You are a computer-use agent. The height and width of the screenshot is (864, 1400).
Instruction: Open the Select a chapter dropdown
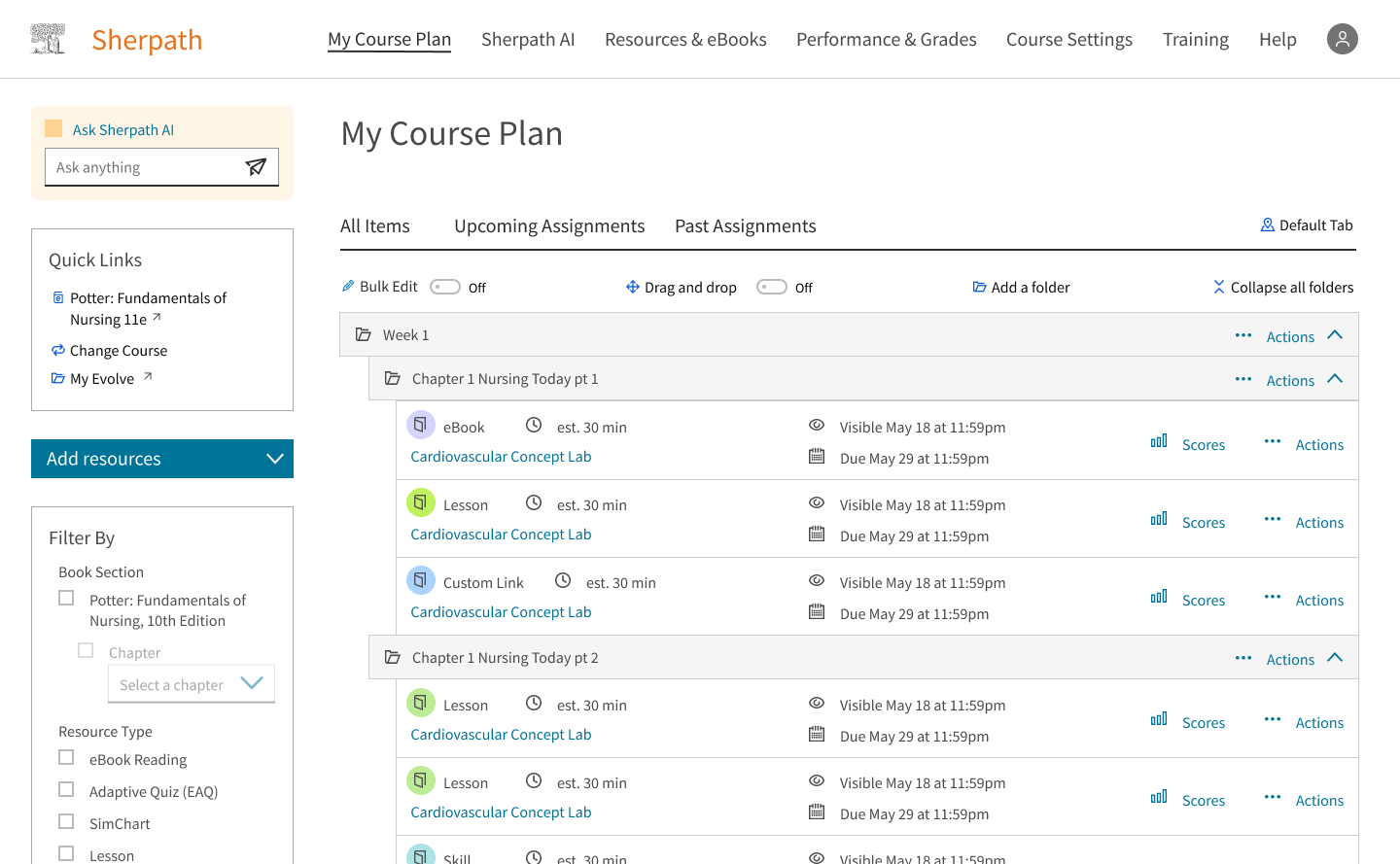pyautogui.click(x=192, y=684)
